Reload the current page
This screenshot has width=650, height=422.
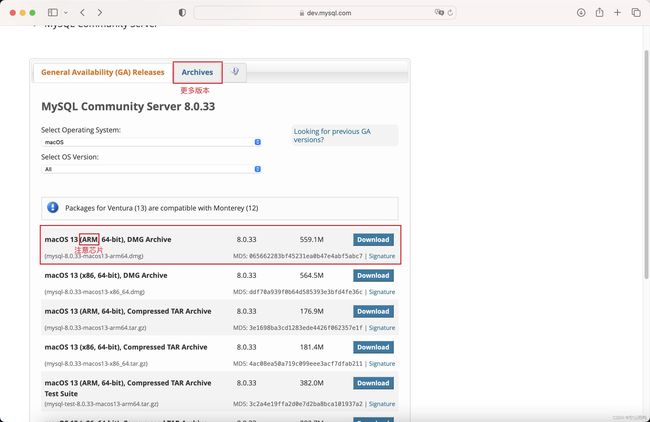tap(450, 13)
